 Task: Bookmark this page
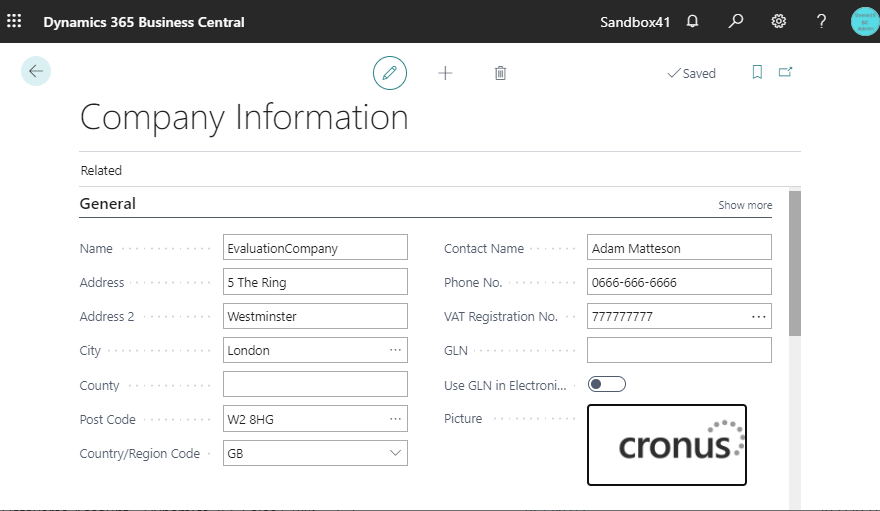click(x=757, y=72)
